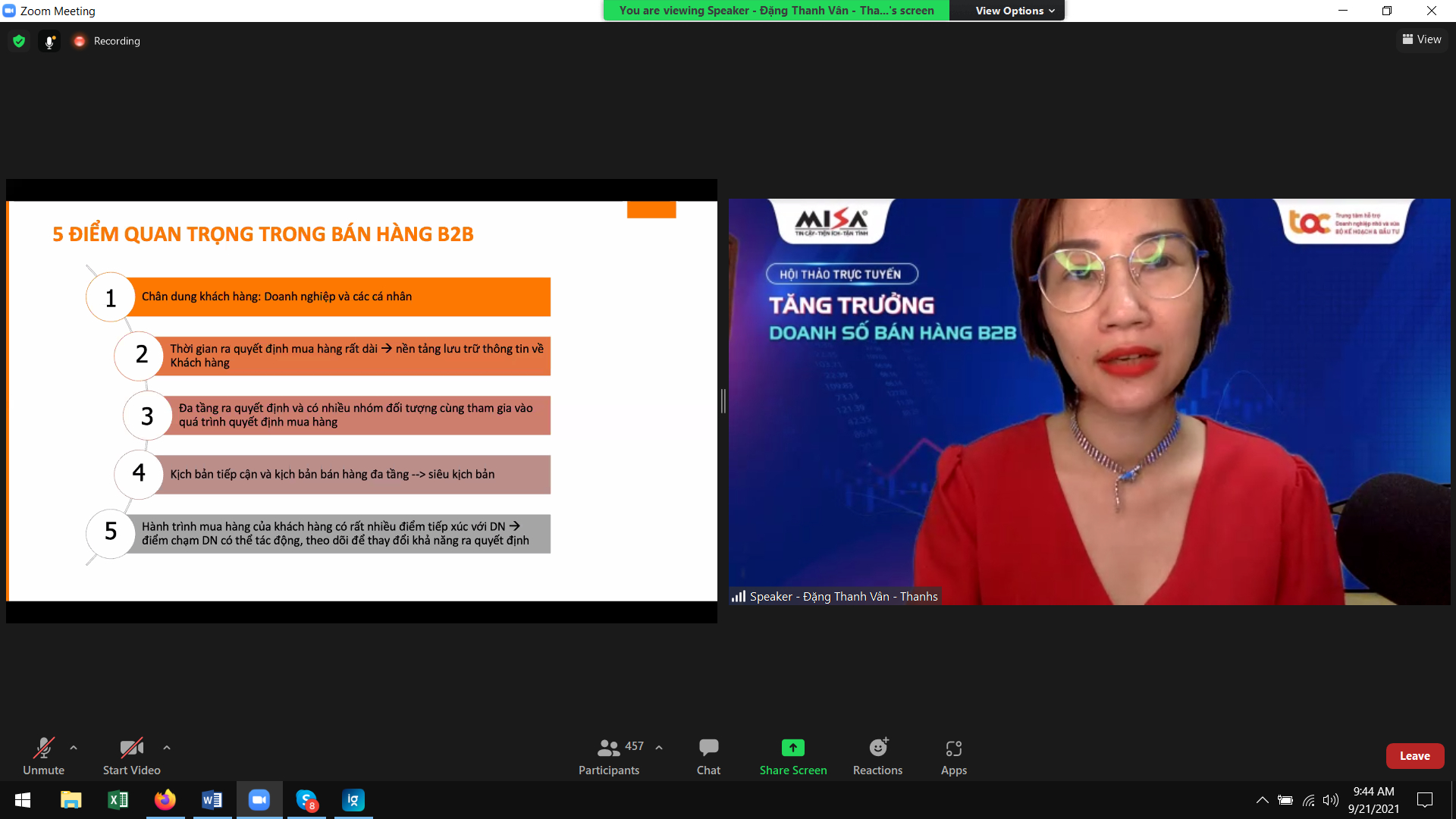
Task: Expand the View Options dropdown
Action: [x=1014, y=11]
